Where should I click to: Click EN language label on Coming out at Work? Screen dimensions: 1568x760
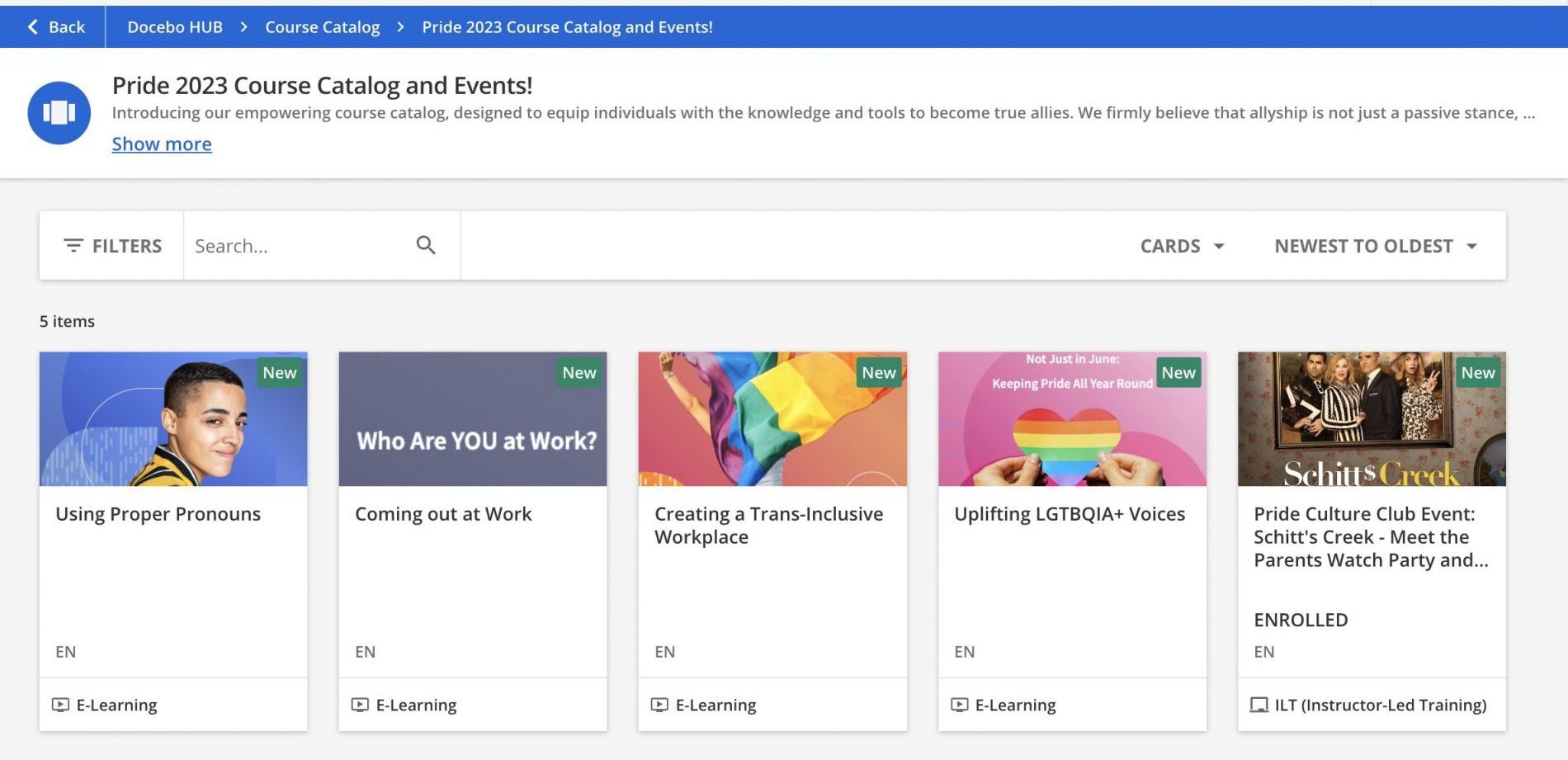tap(365, 652)
